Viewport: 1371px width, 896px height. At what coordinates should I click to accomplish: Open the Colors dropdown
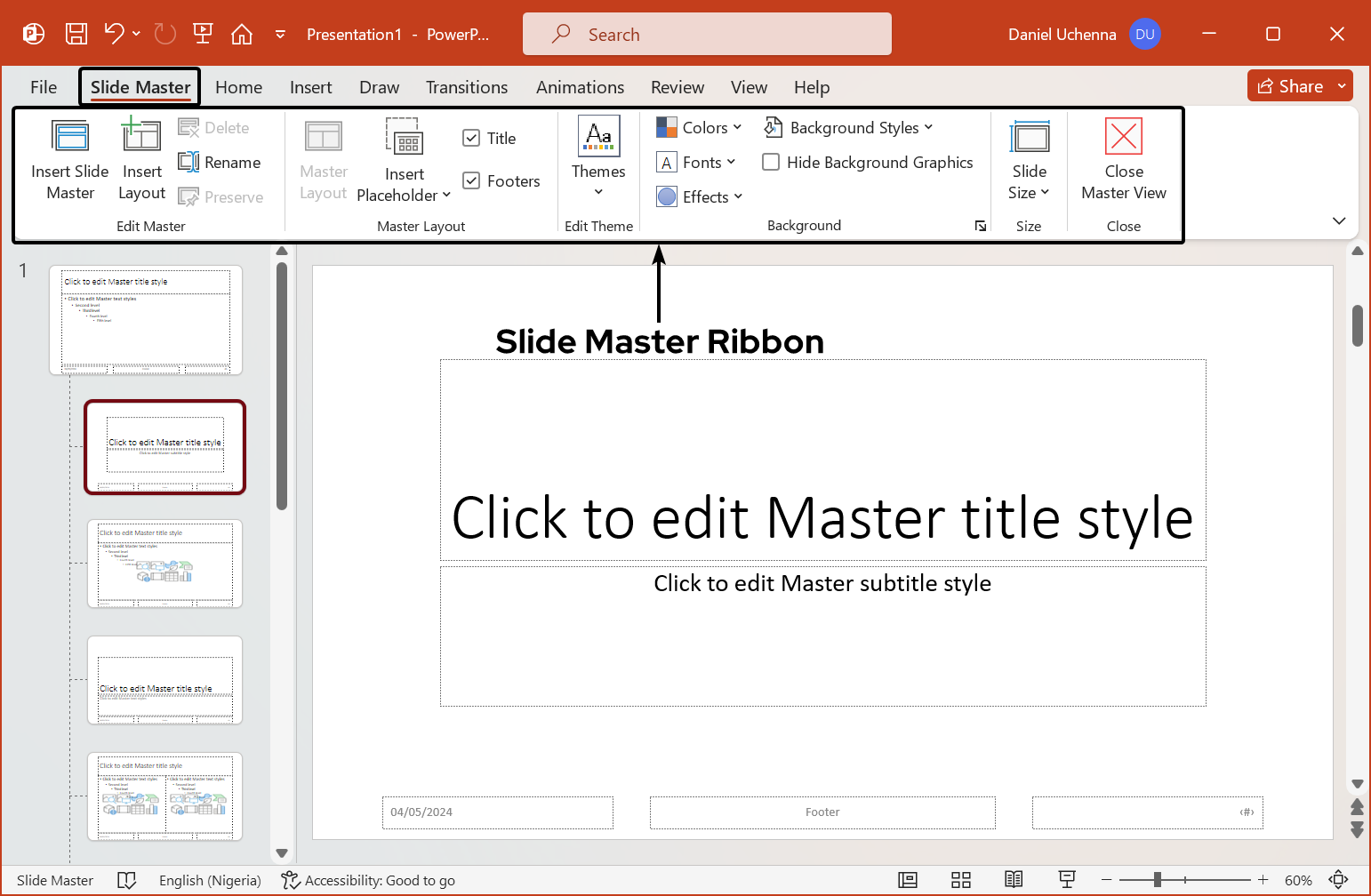[x=699, y=127]
